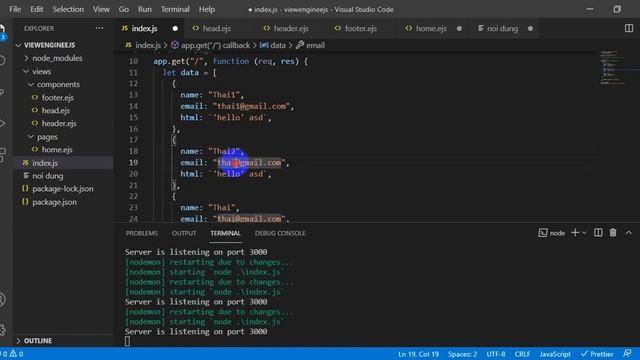Open header.ejs in the explorer tree
Viewport: 640px width, 360px height.
pyautogui.click(x=59, y=123)
